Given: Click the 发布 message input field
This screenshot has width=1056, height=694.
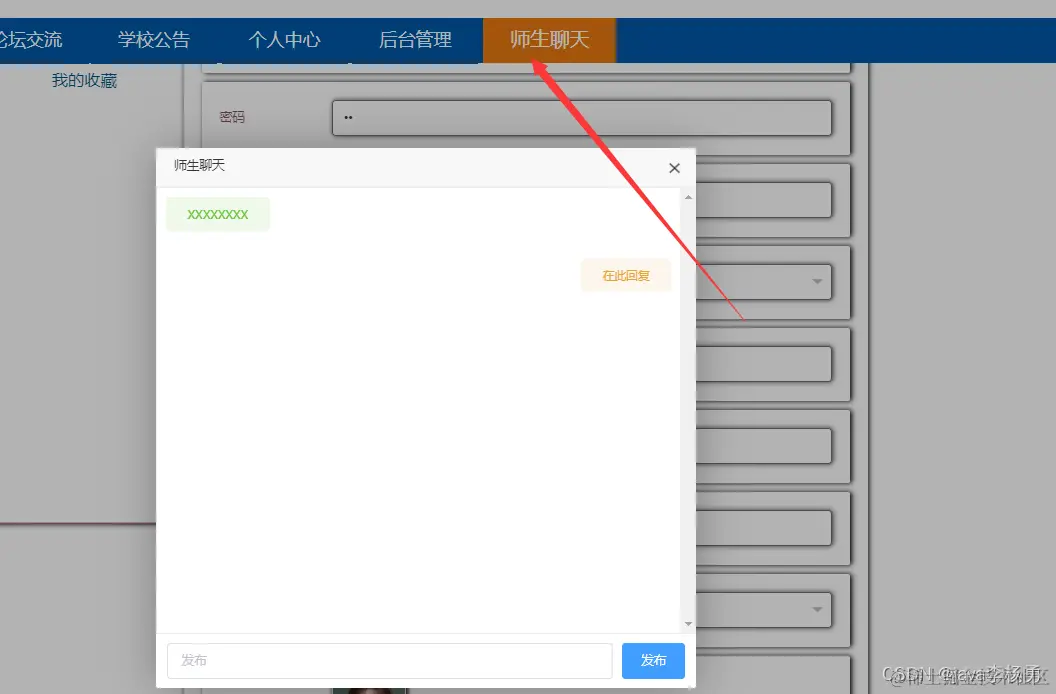Looking at the screenshot, I should point(389,660).
